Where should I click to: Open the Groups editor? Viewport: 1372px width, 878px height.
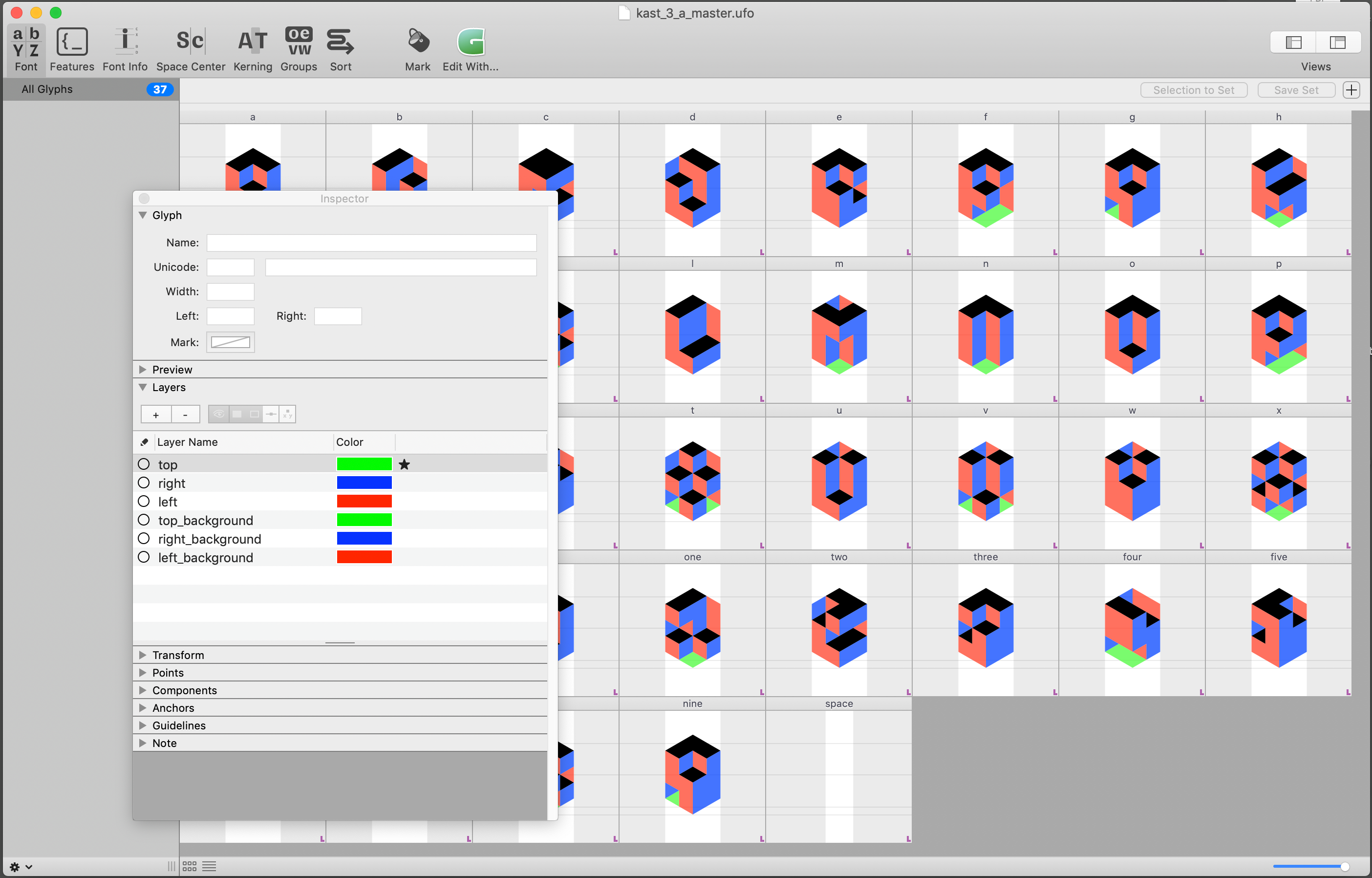[298, 48]
